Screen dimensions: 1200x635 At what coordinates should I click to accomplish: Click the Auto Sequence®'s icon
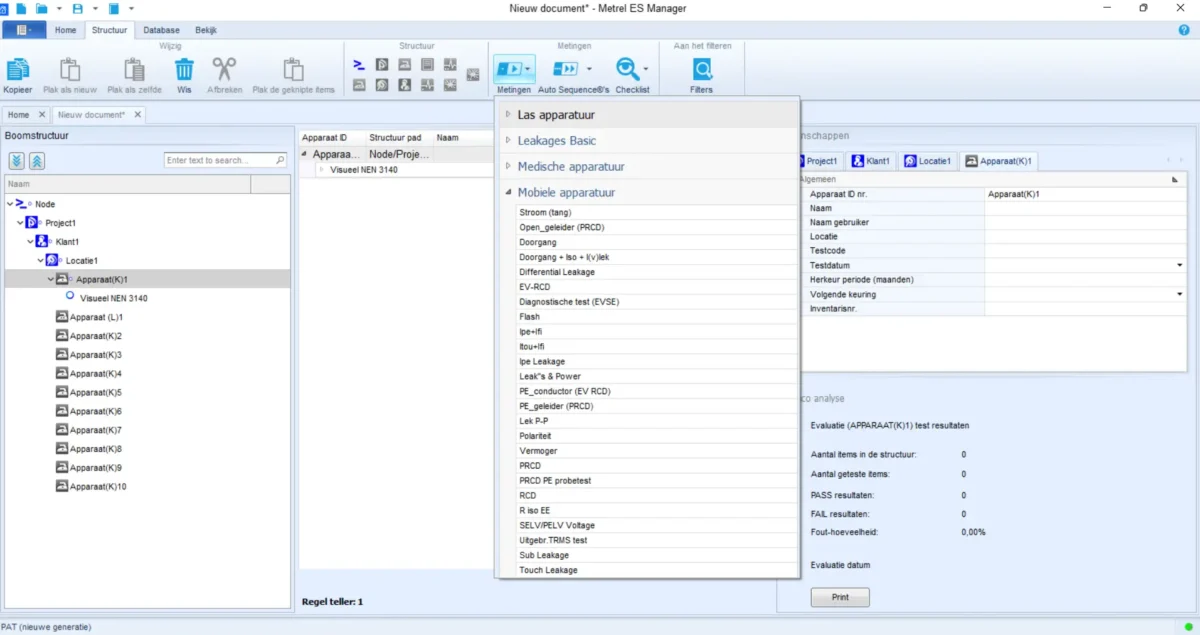565,70
